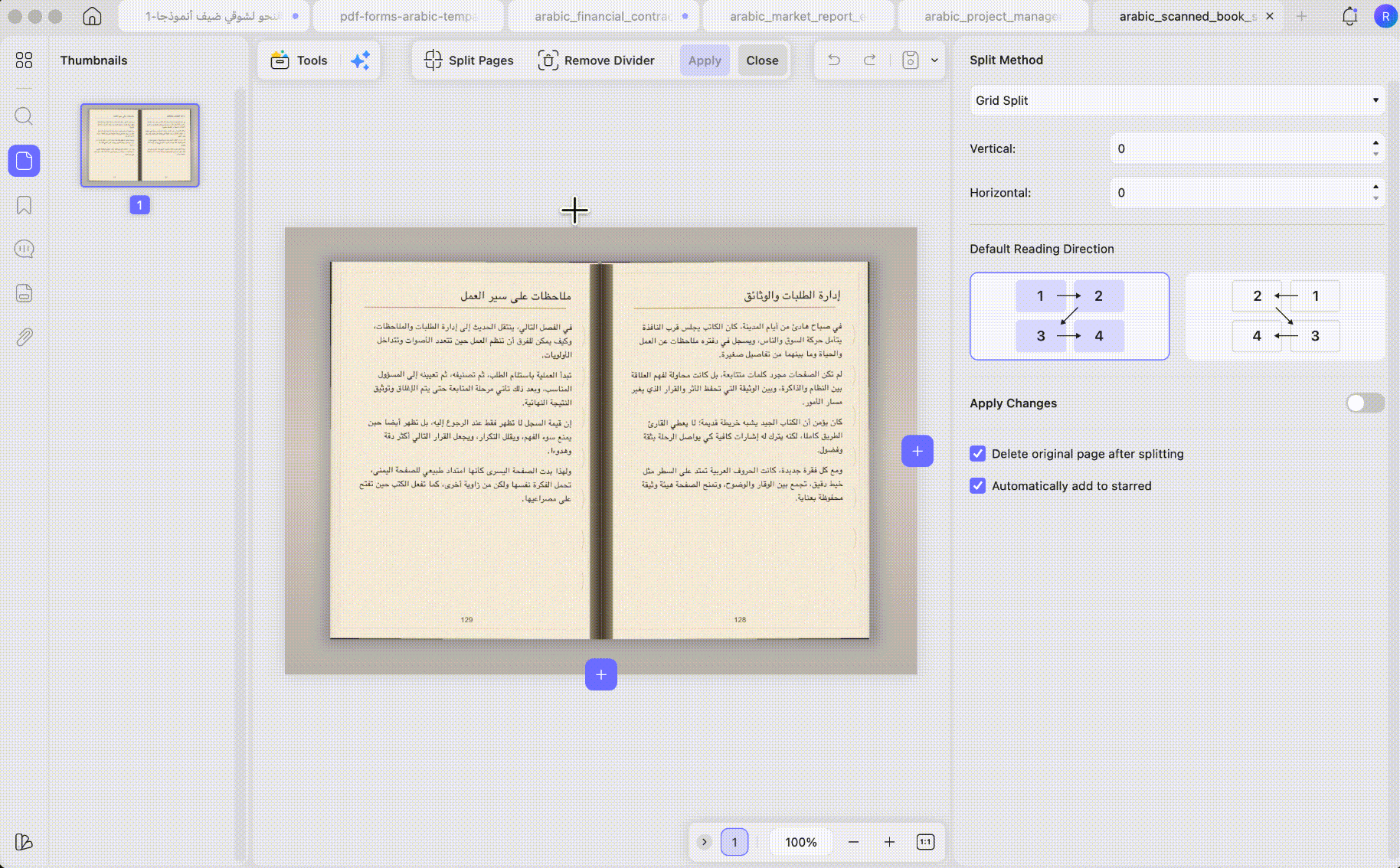This screenshot has height=868, width=1400.
Task: Open the Grid Split method dropdown
Action: (x=1177, y=100)
